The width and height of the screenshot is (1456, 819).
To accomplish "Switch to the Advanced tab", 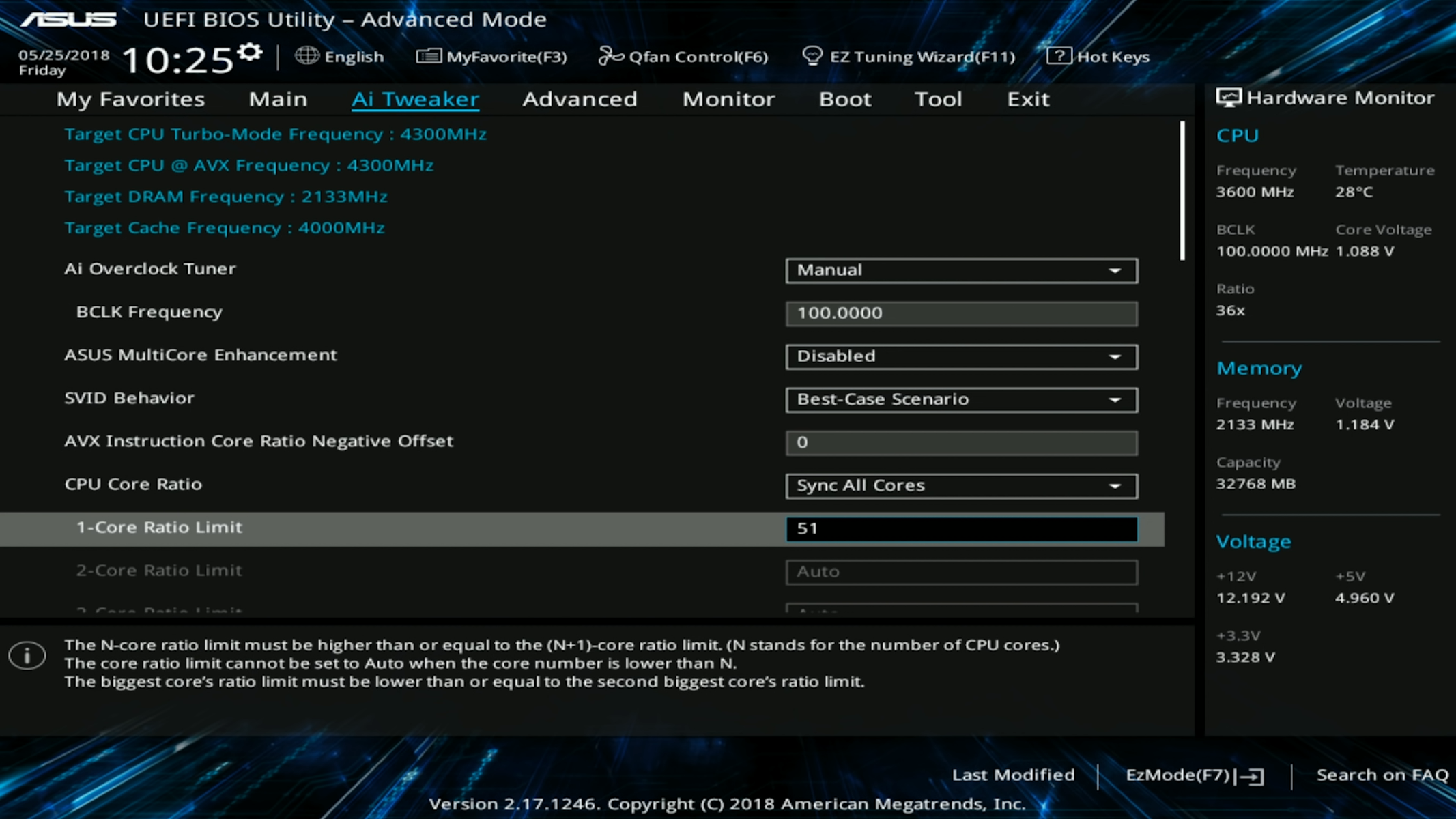I will point(580,100).
